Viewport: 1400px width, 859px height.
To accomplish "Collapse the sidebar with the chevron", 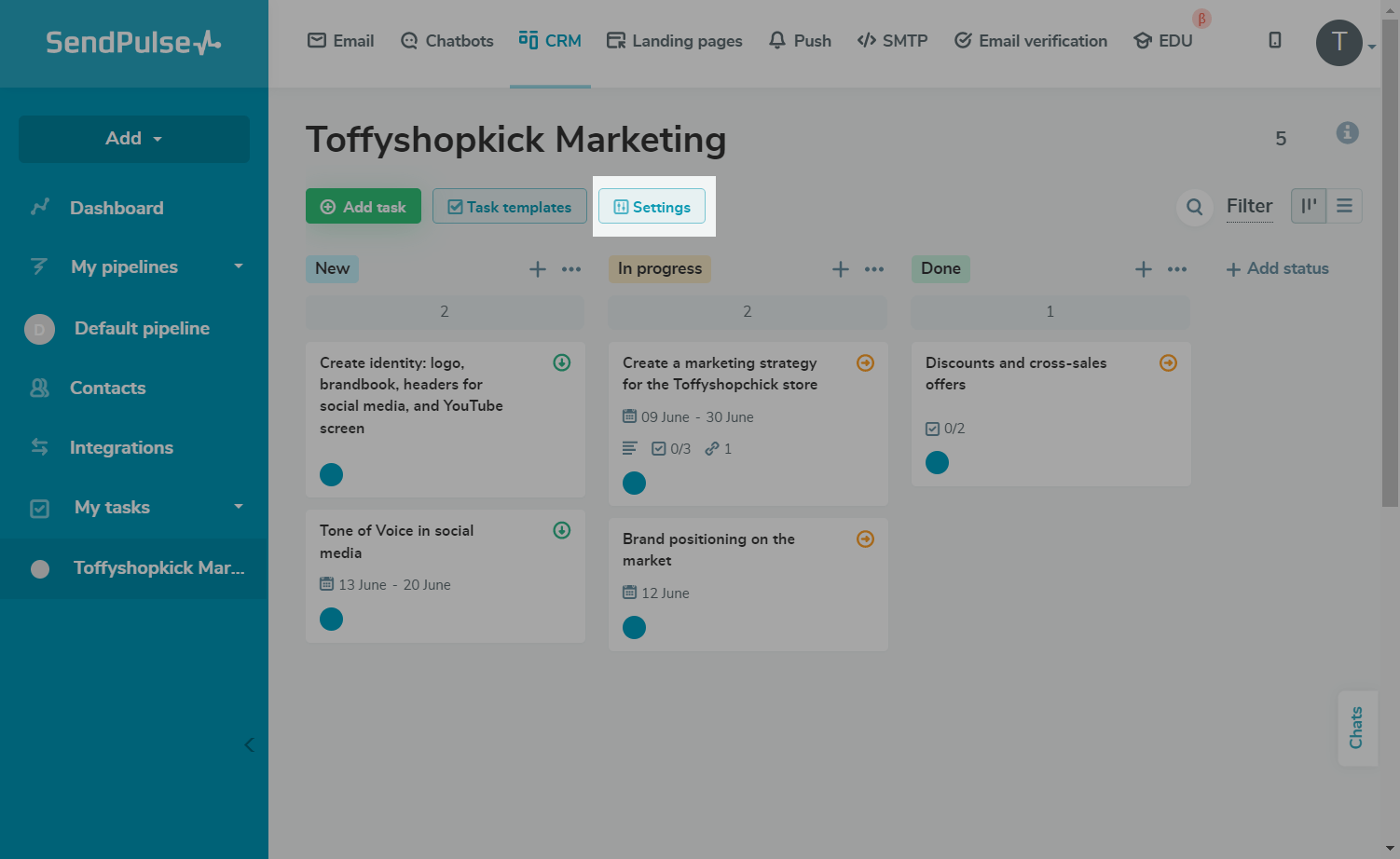I will click(x=249, y=744).
